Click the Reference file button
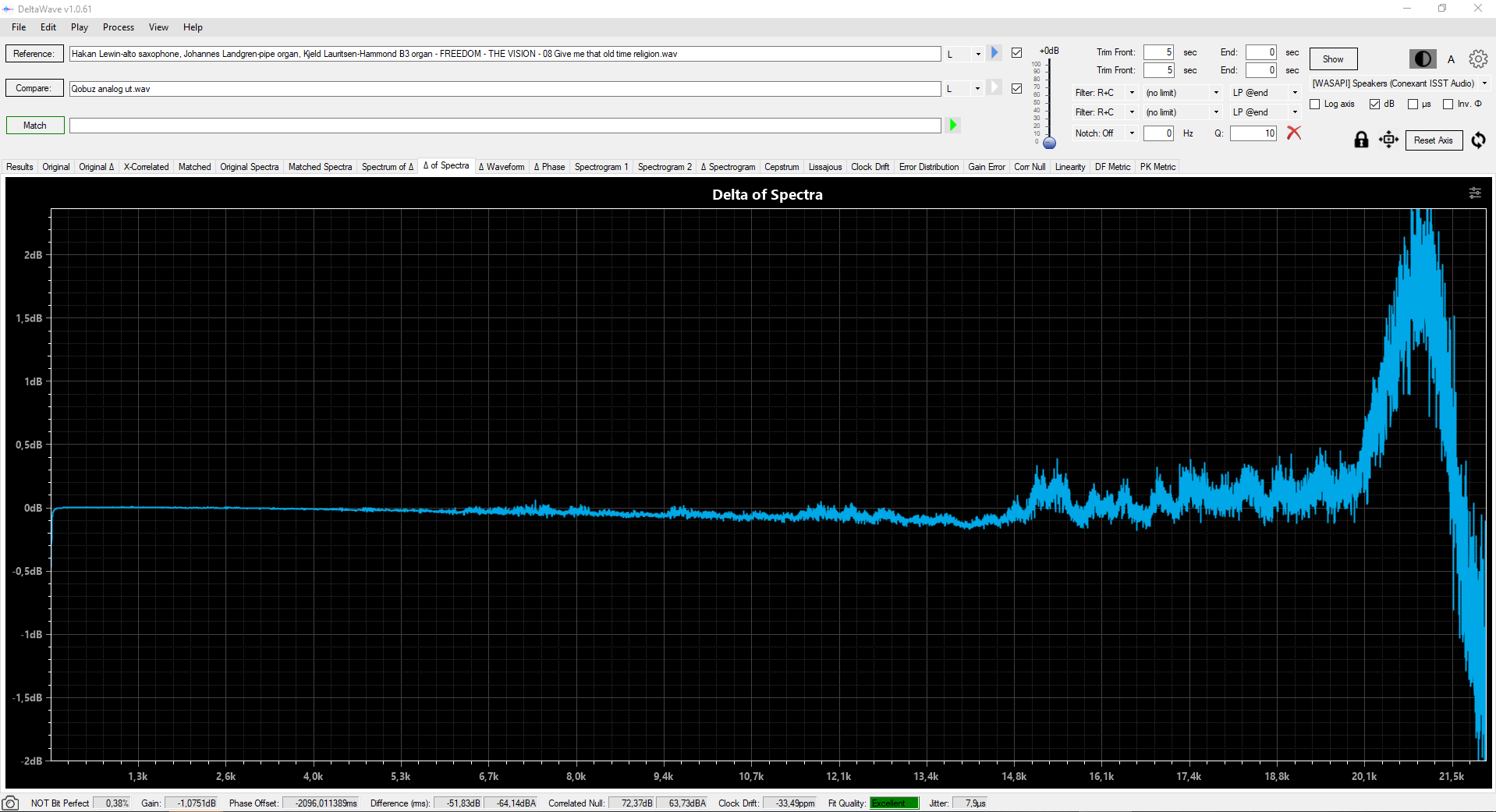The image size is (1496, 812). pyautogui.click(x=34, y=53)
